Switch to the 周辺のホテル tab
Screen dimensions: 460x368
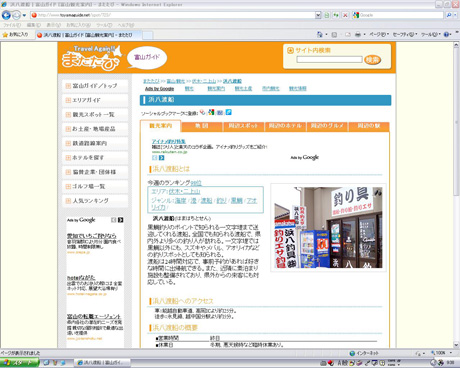tap(285, 126)
